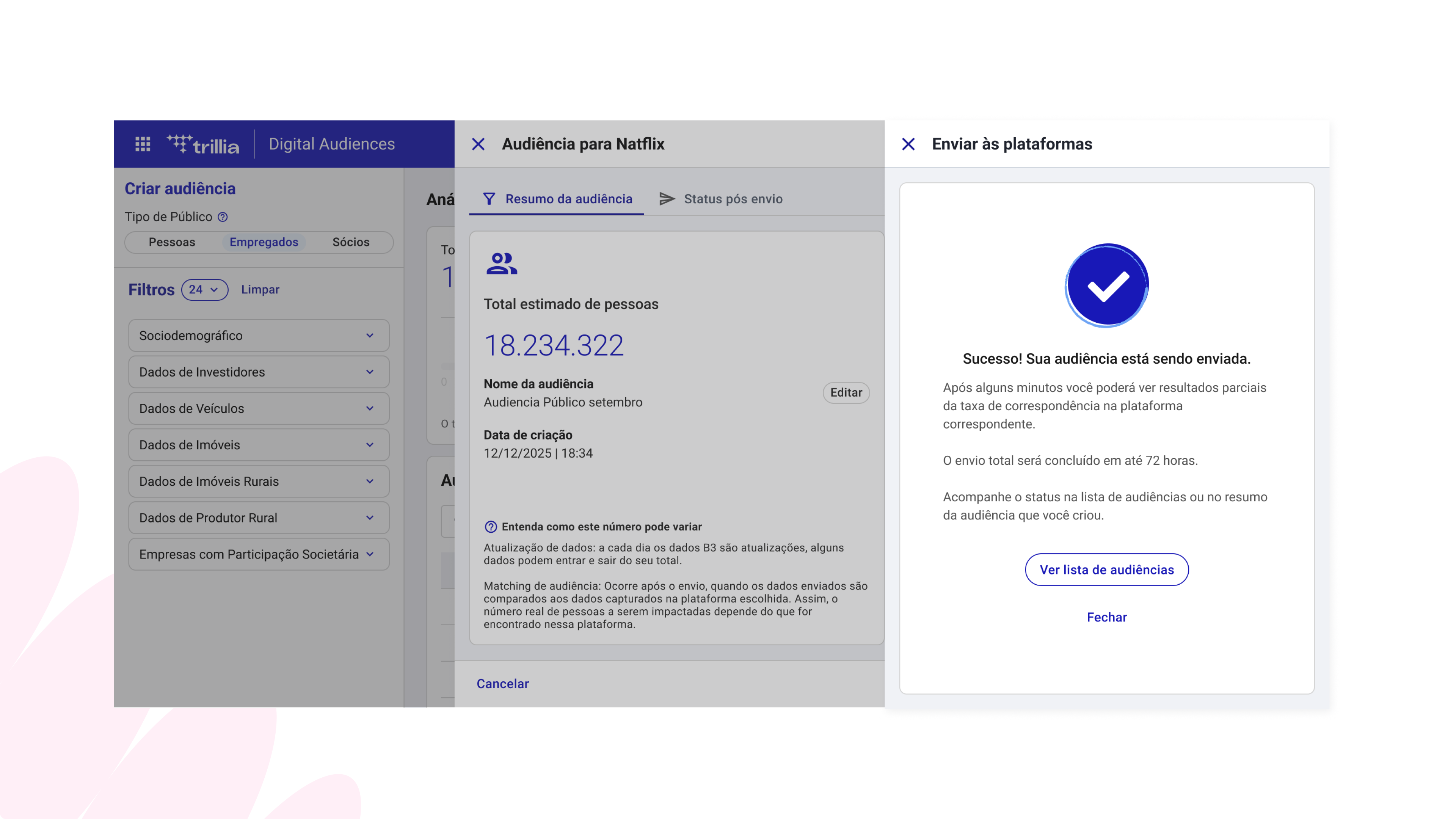Screen dimensions: 1456x819
Task: Click the Sucesso! Sua audiência está sendo enviada text
Action: click(x=1107, y=359)
